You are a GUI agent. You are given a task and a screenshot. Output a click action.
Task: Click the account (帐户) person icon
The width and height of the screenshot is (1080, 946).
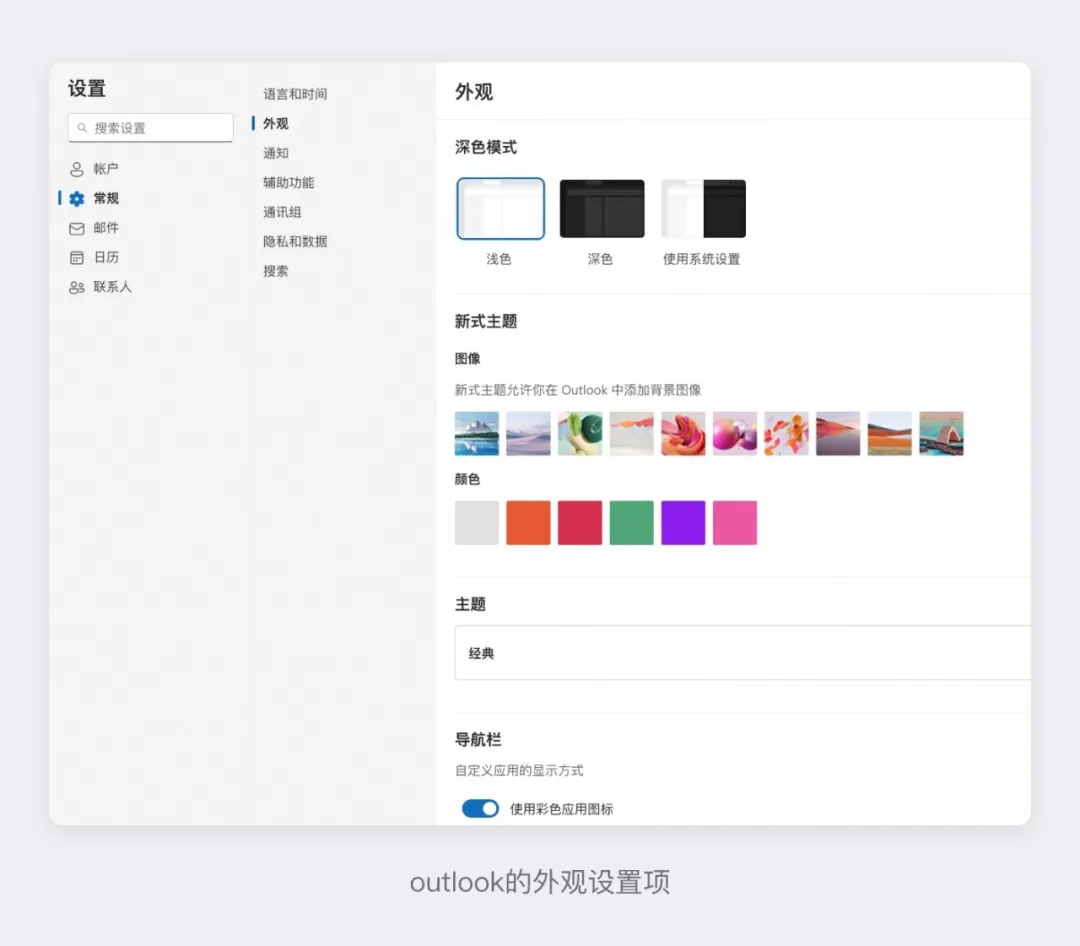[x=76, y=169]
